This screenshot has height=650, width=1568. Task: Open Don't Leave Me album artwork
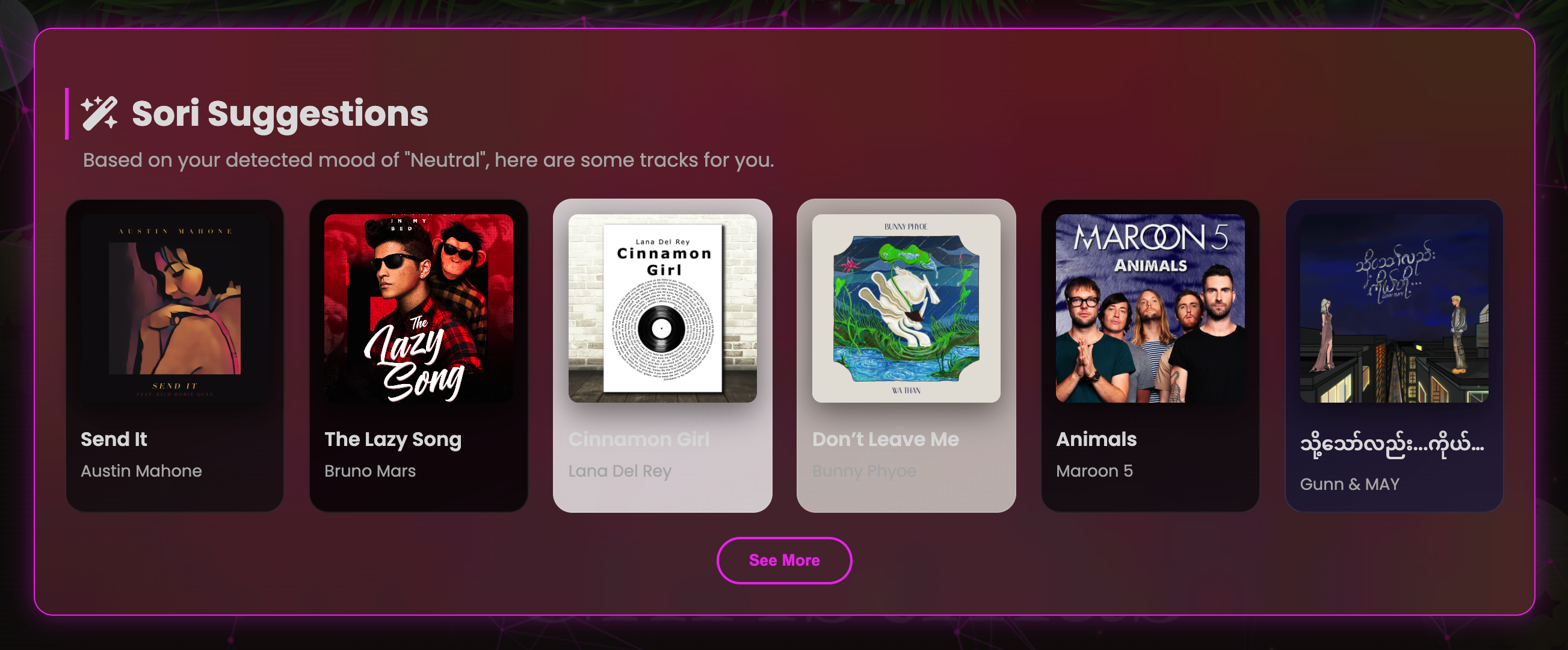[906, 308]
